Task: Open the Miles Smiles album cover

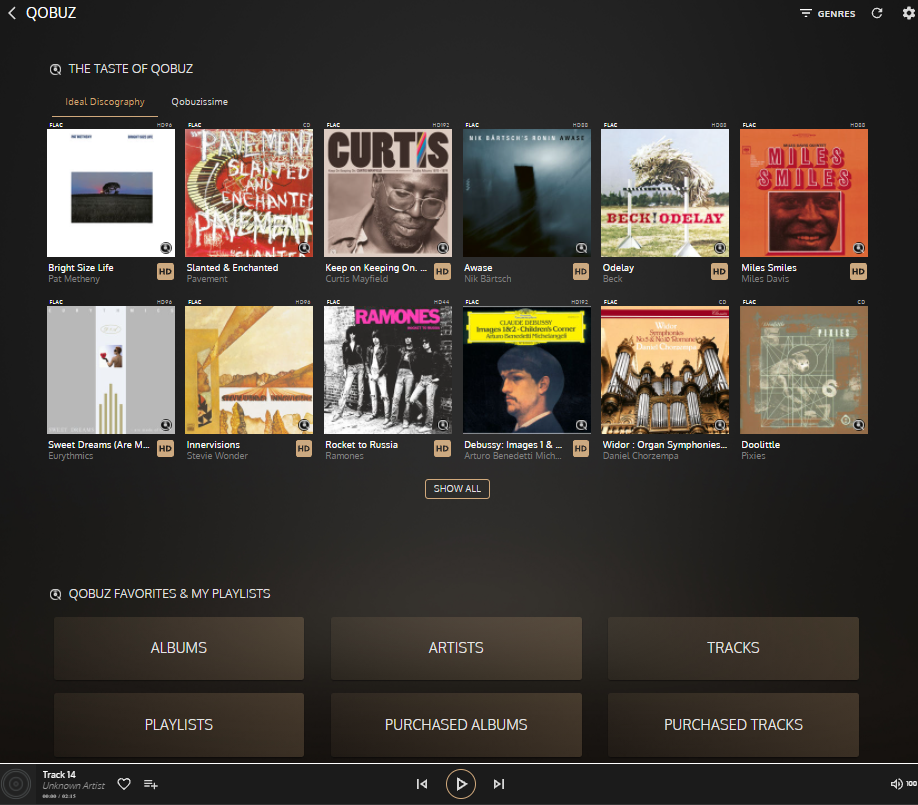Action: pyautogui.click(x=804, y=193)
